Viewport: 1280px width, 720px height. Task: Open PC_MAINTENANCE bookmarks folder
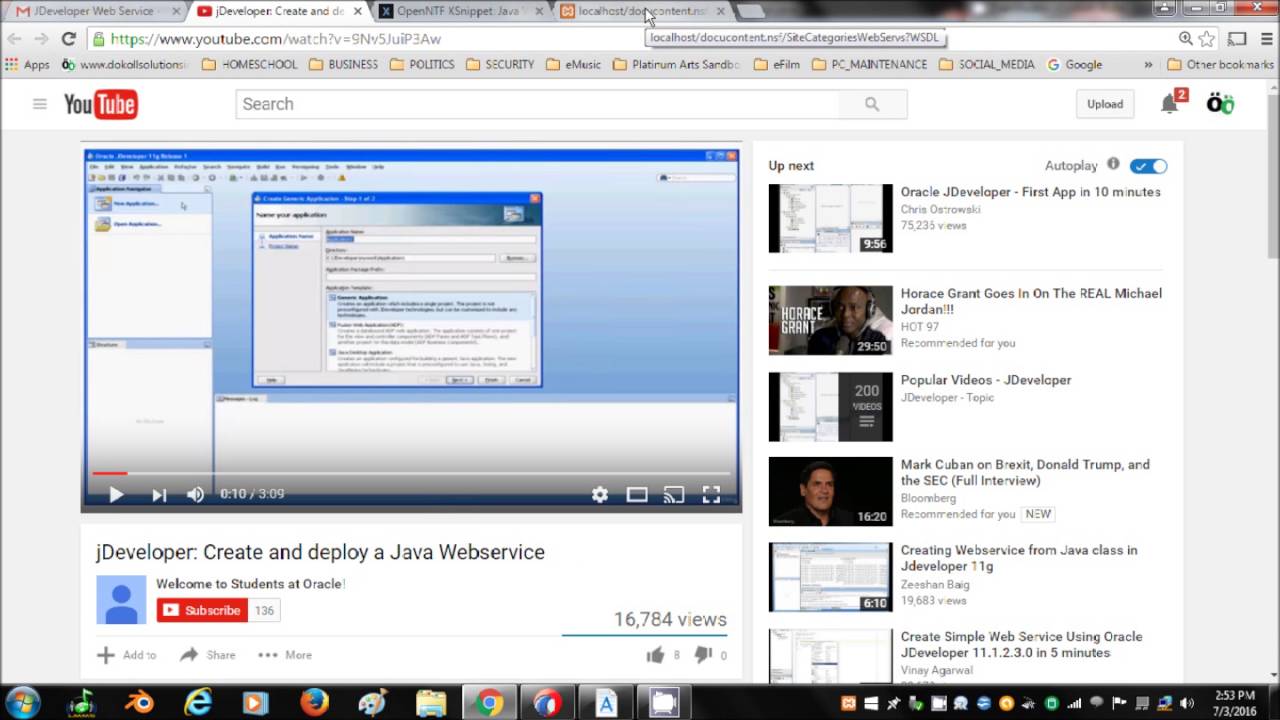[x=869, y=64]
